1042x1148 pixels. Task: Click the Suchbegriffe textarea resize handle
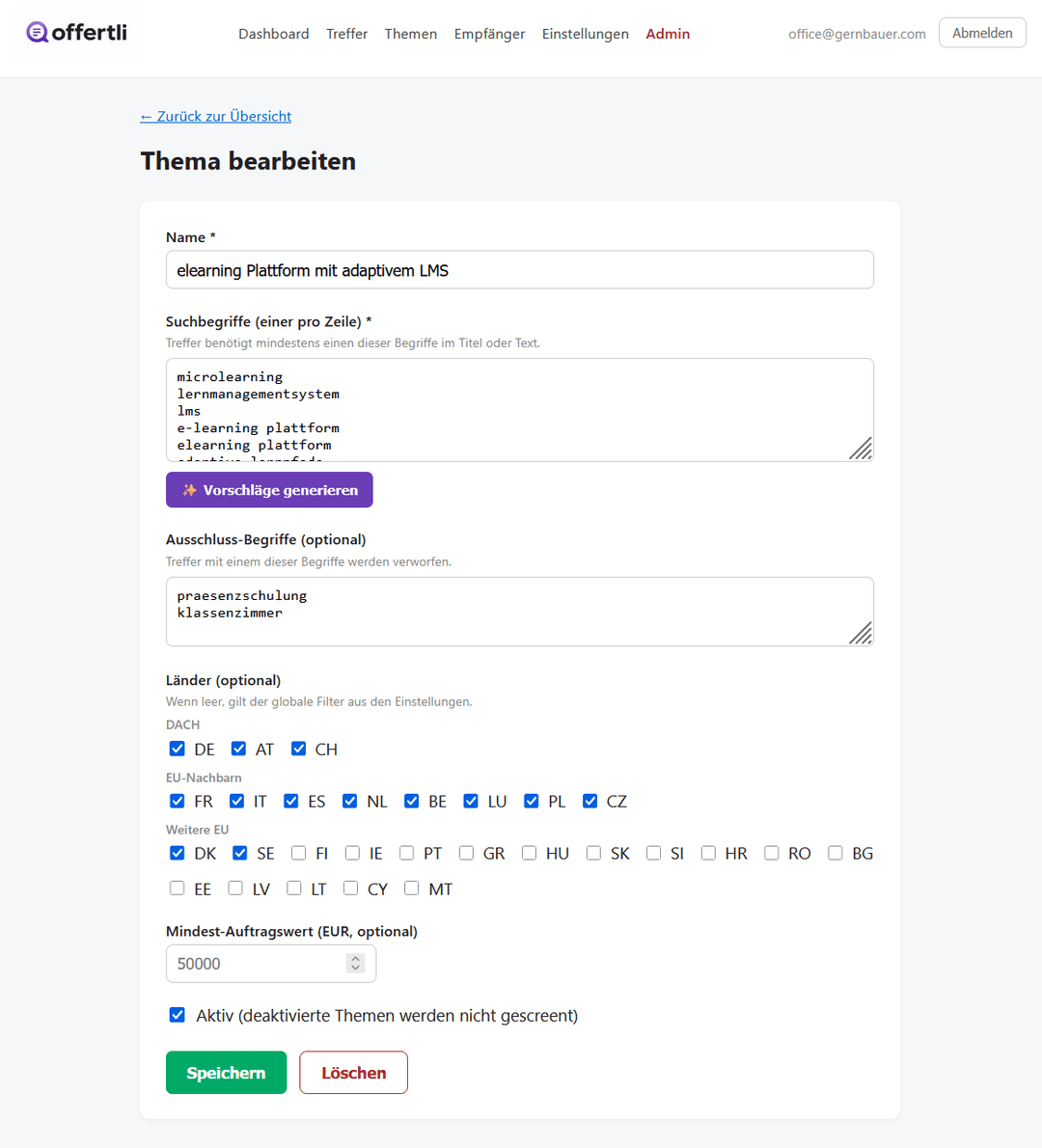point(861,448)
